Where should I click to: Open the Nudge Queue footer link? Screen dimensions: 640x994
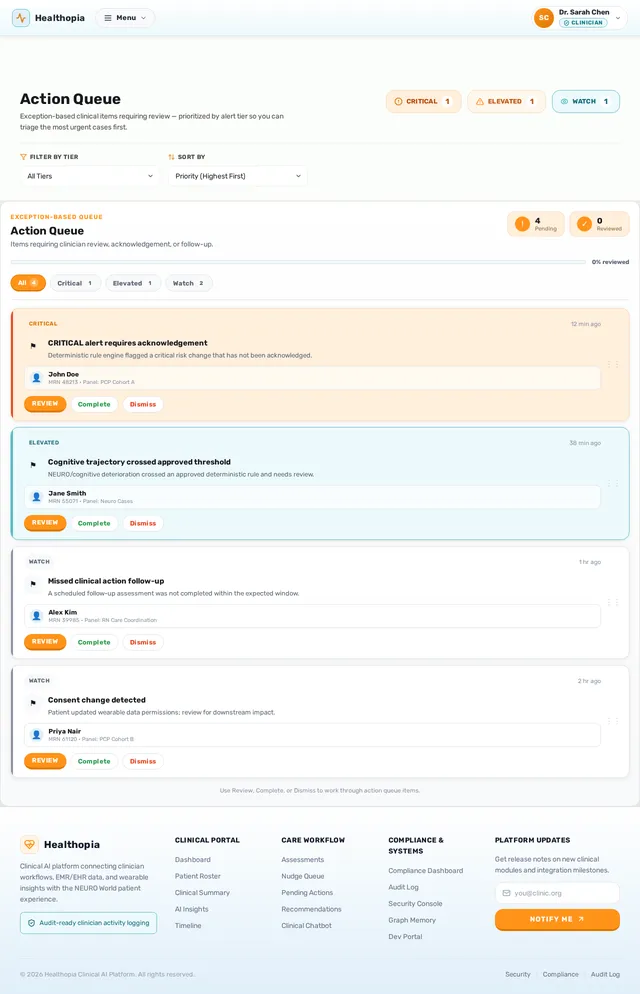coord(303,876)
